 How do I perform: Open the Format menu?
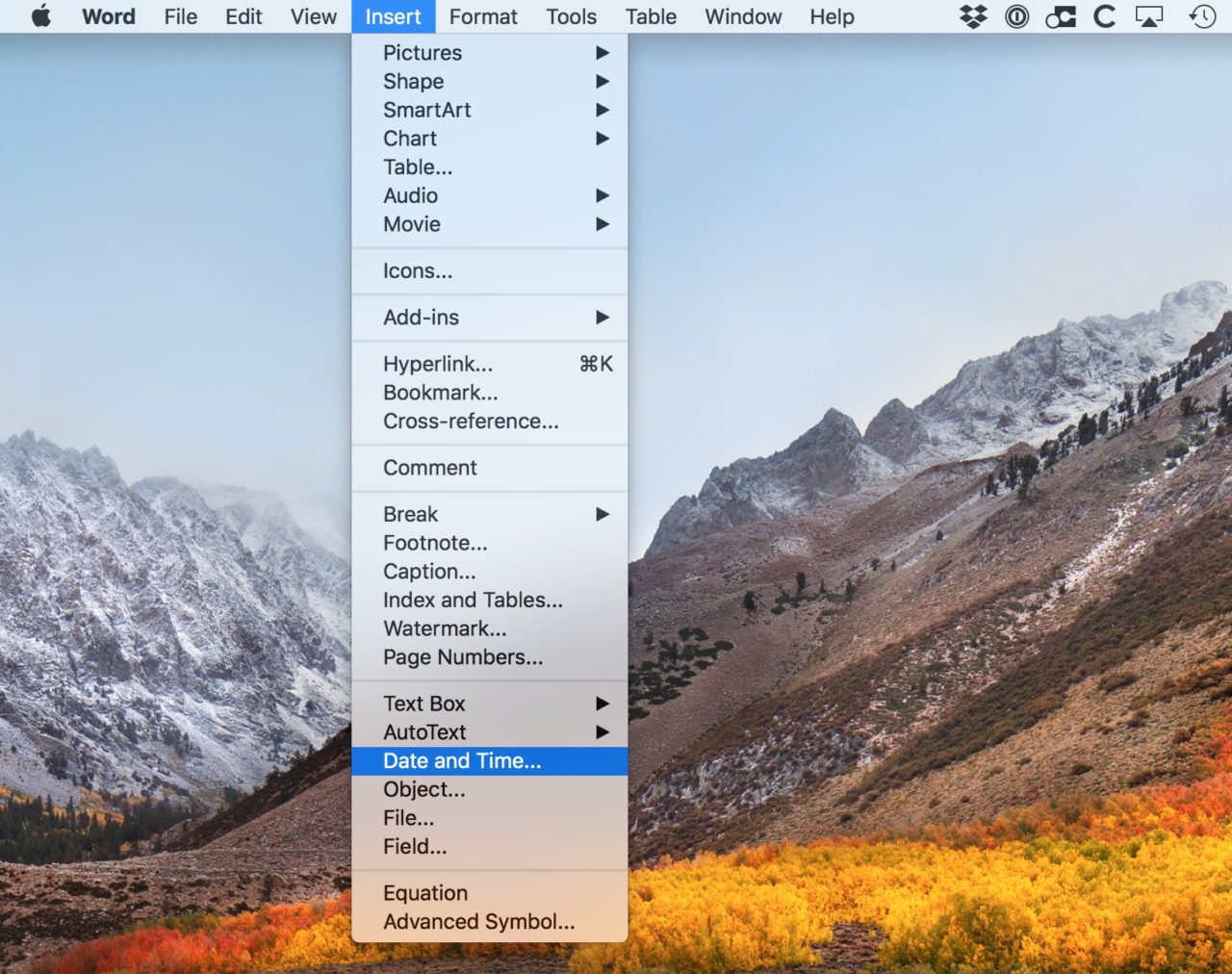pos(483,16)
